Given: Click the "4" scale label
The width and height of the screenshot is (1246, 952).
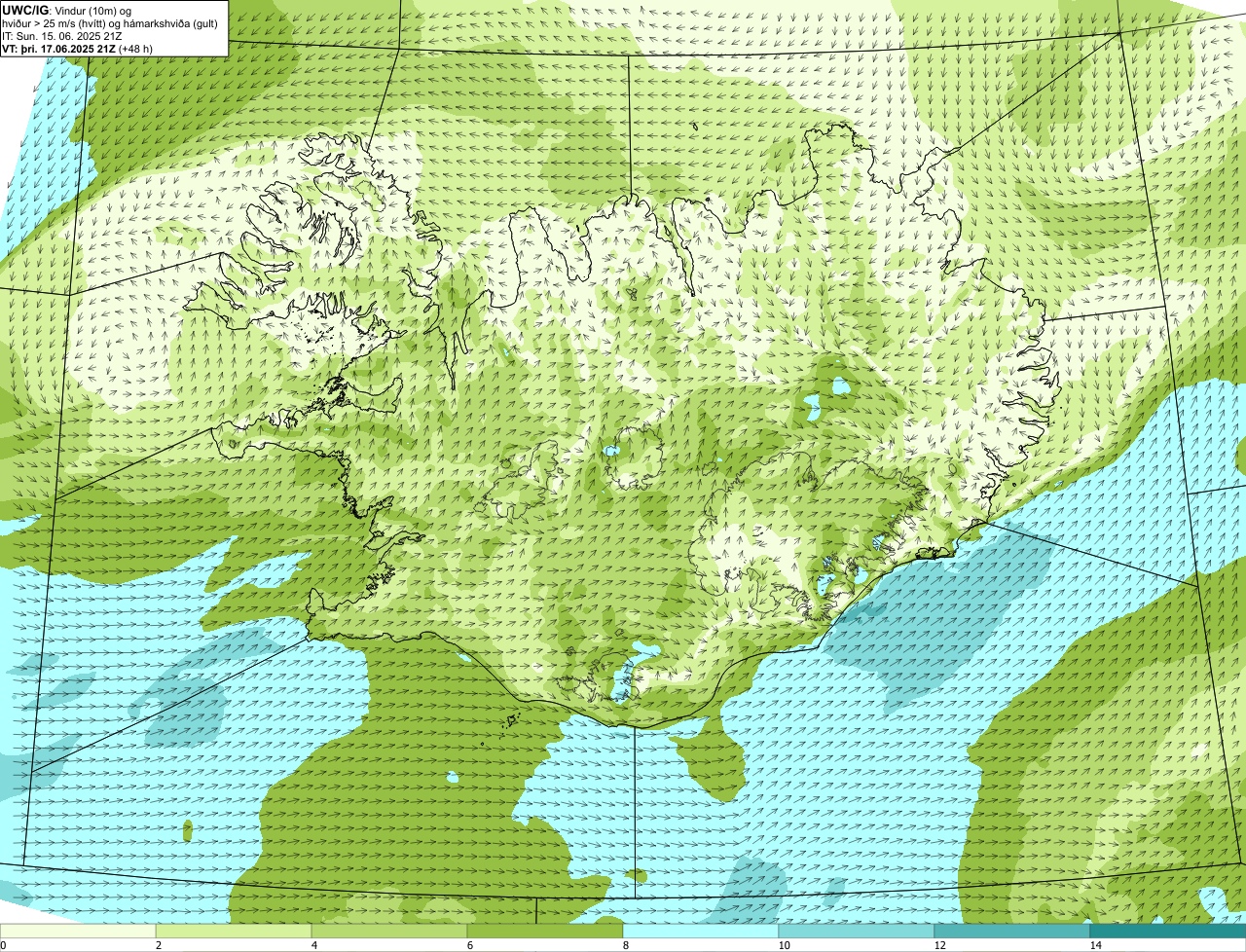Looking at the screenshot, I should pos(313,945).
